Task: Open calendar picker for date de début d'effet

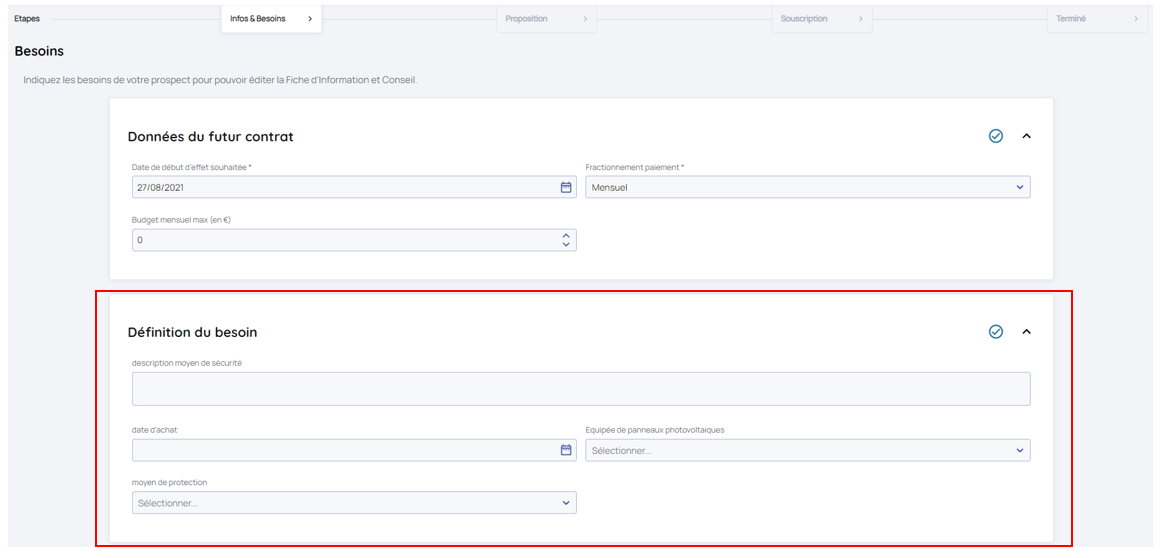Action: (566, 187)
